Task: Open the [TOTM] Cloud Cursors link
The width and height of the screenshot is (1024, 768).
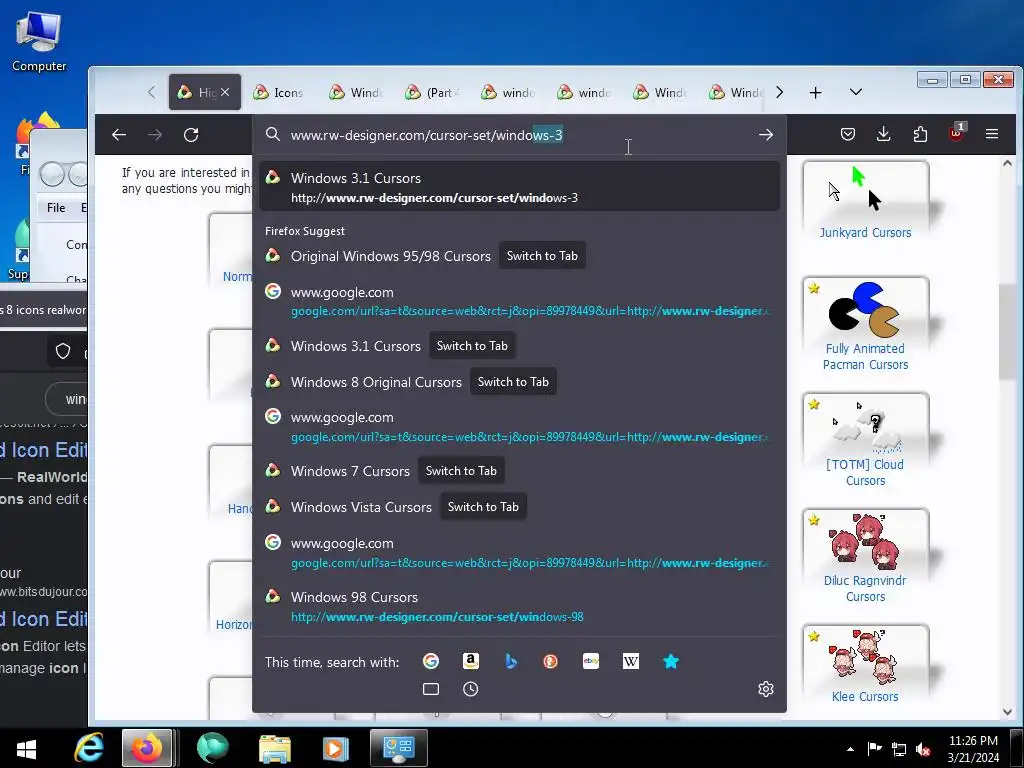Action: (x=865, y=472)
